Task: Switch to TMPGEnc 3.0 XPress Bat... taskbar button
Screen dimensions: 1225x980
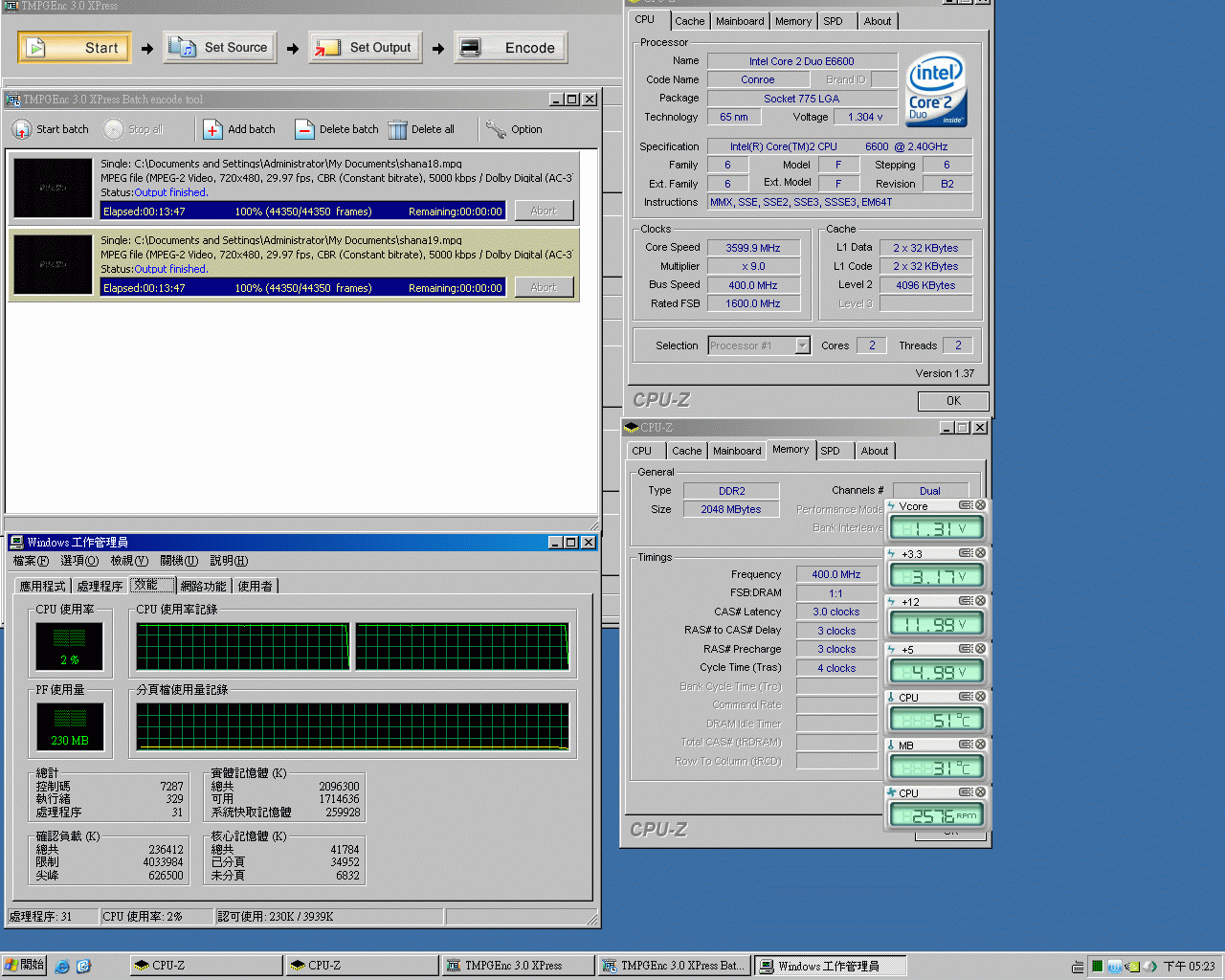Action: point(674,966)
